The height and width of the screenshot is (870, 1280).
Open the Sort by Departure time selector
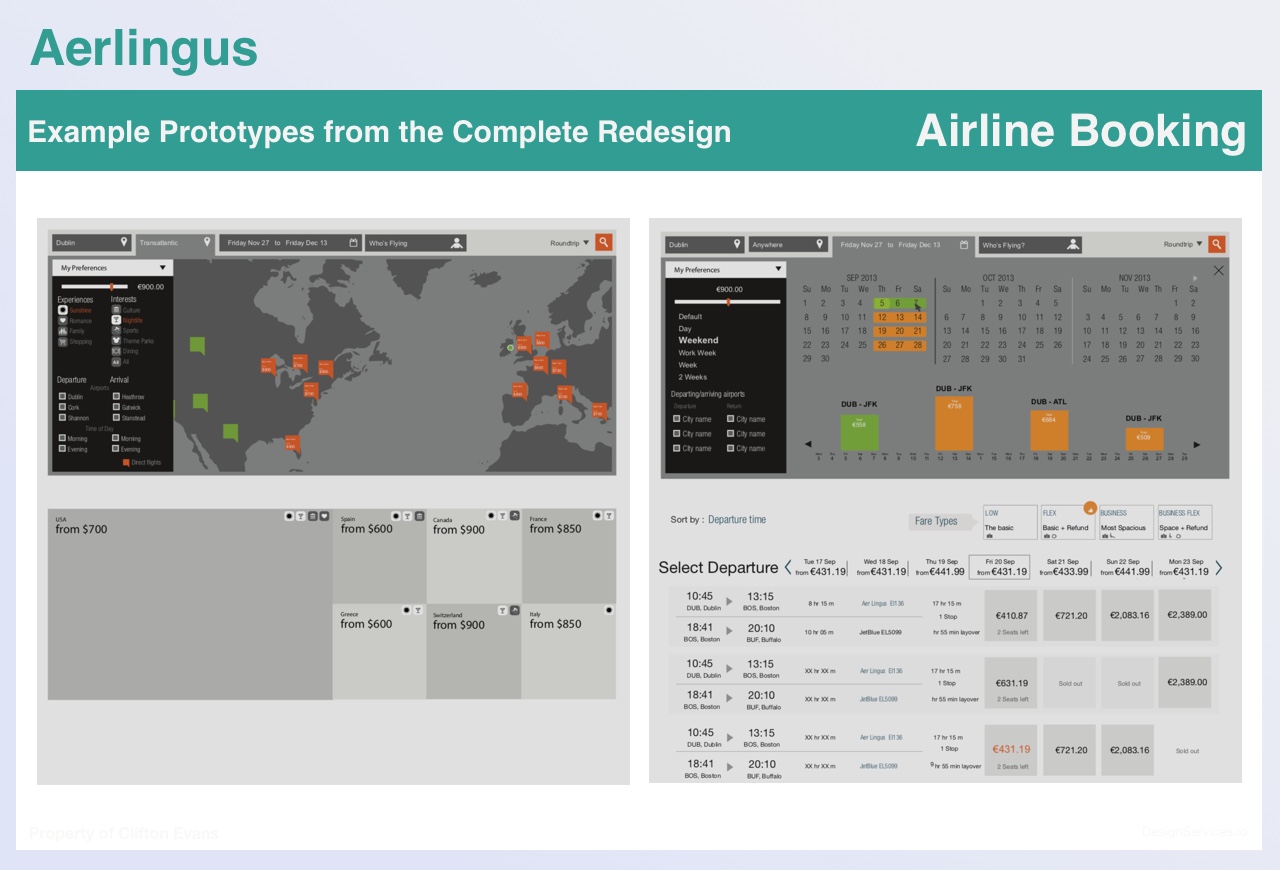737,520
